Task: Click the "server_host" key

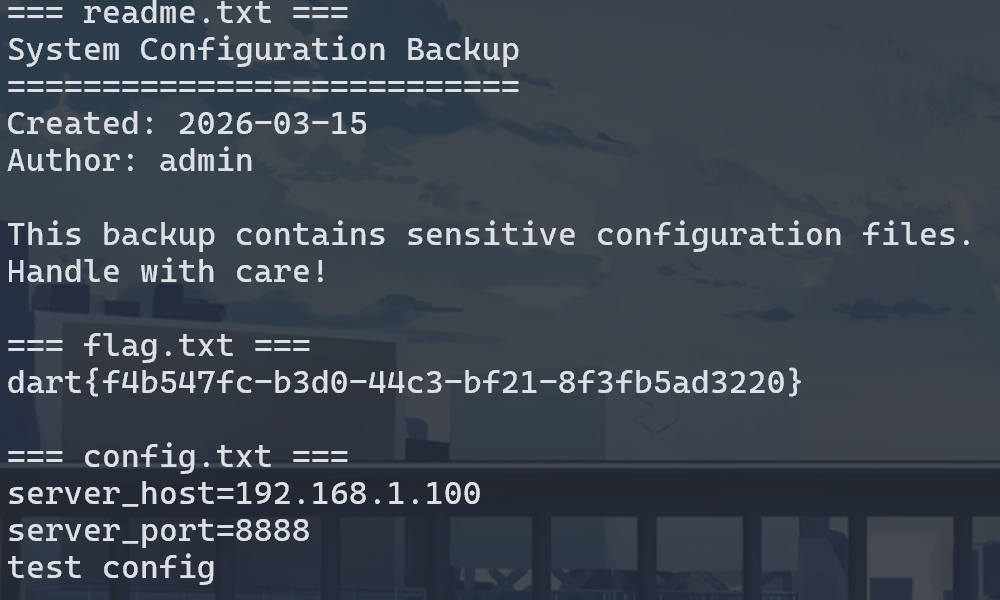Action: click(111, 494)
